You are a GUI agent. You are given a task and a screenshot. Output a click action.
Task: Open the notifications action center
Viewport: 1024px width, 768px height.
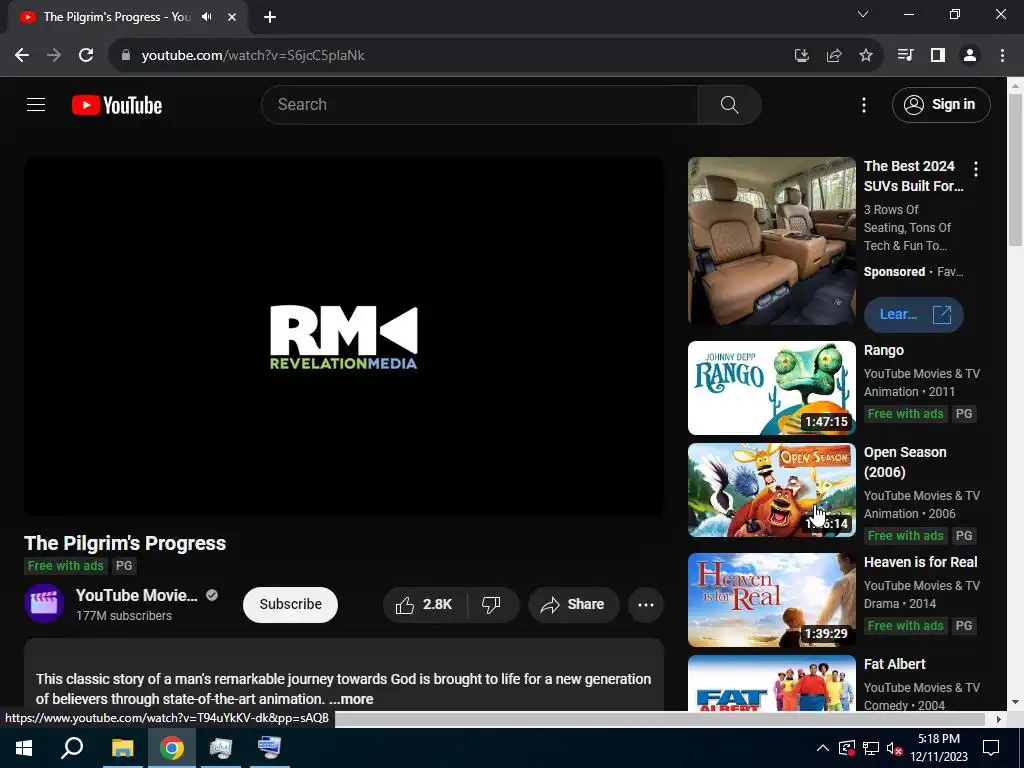pyautogui.click(x=991, y=748)
